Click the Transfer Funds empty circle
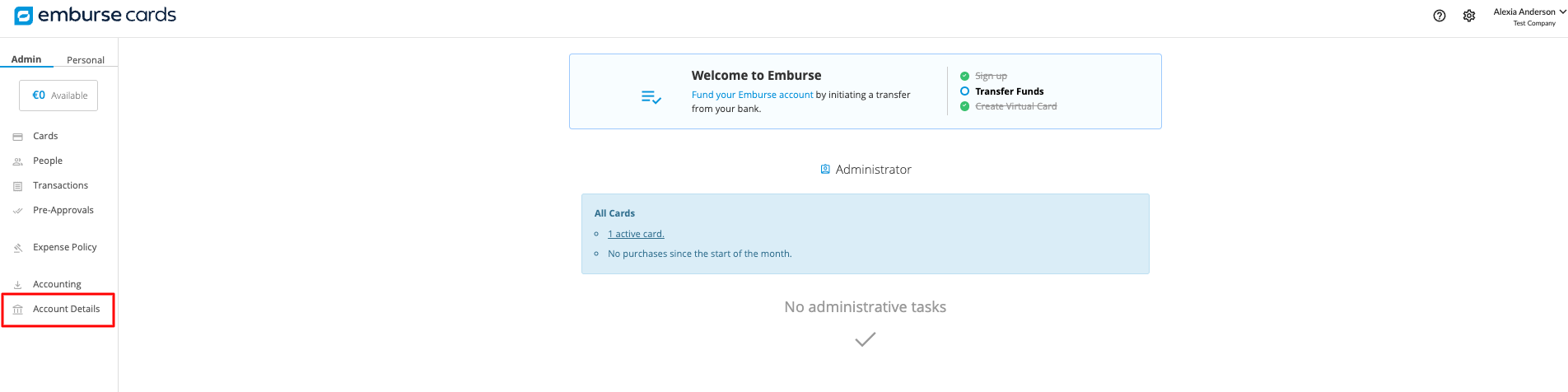1568x392 pixels. (964, 91)
